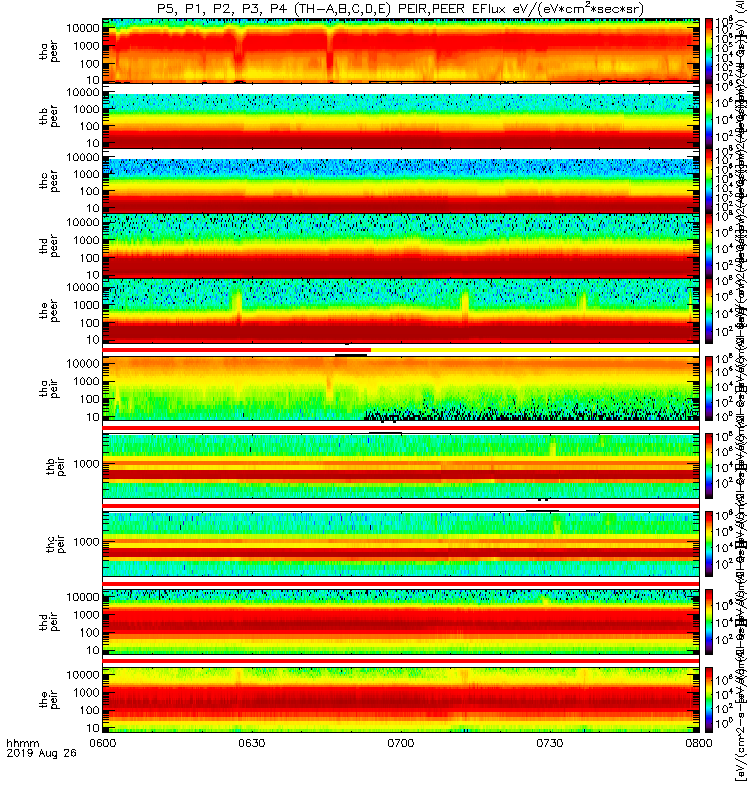Click the 'the peer' spectrogram panel
This screenshot has width=750, height=800.
401,310
